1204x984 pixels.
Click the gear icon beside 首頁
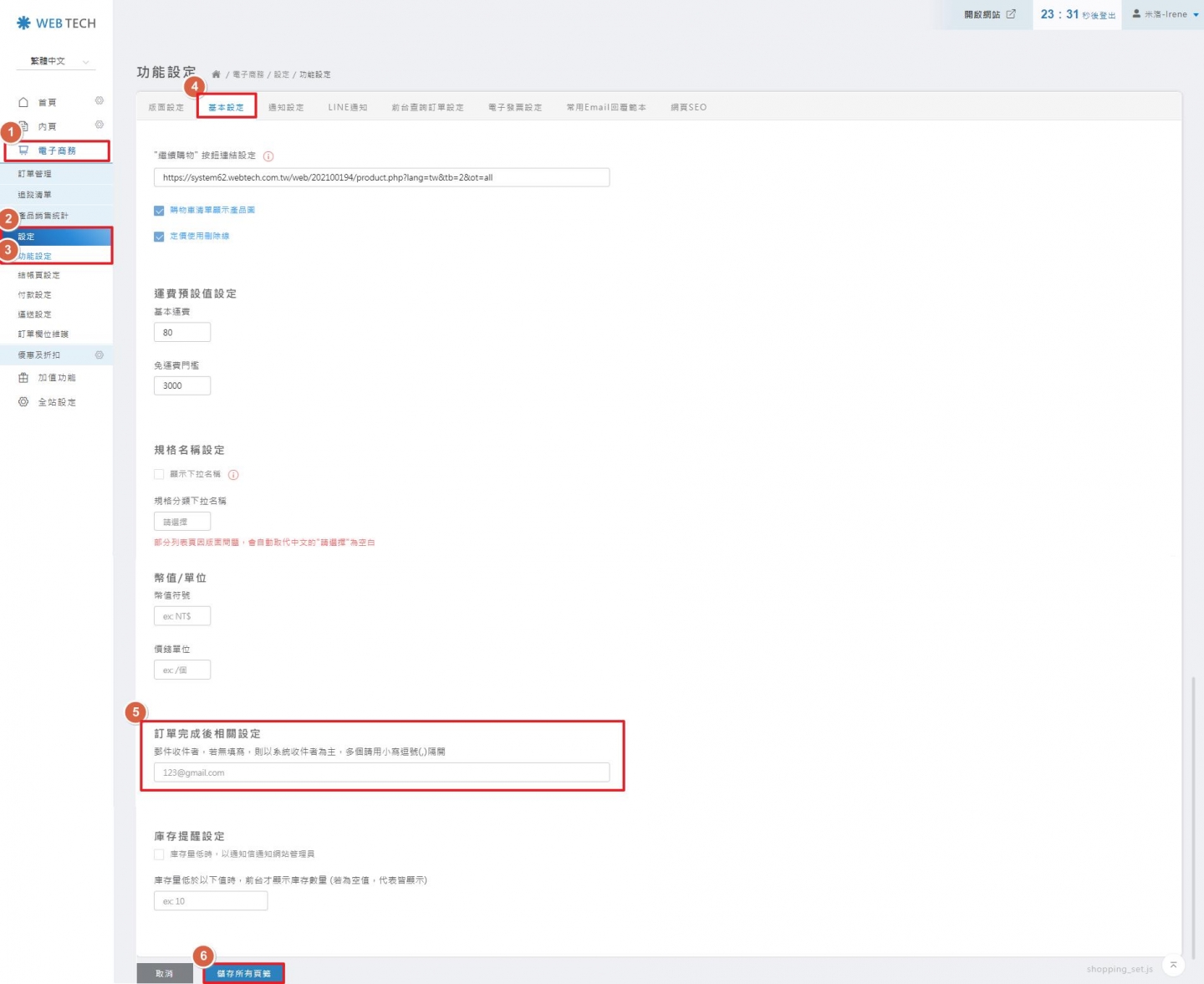tap(99, 101)
